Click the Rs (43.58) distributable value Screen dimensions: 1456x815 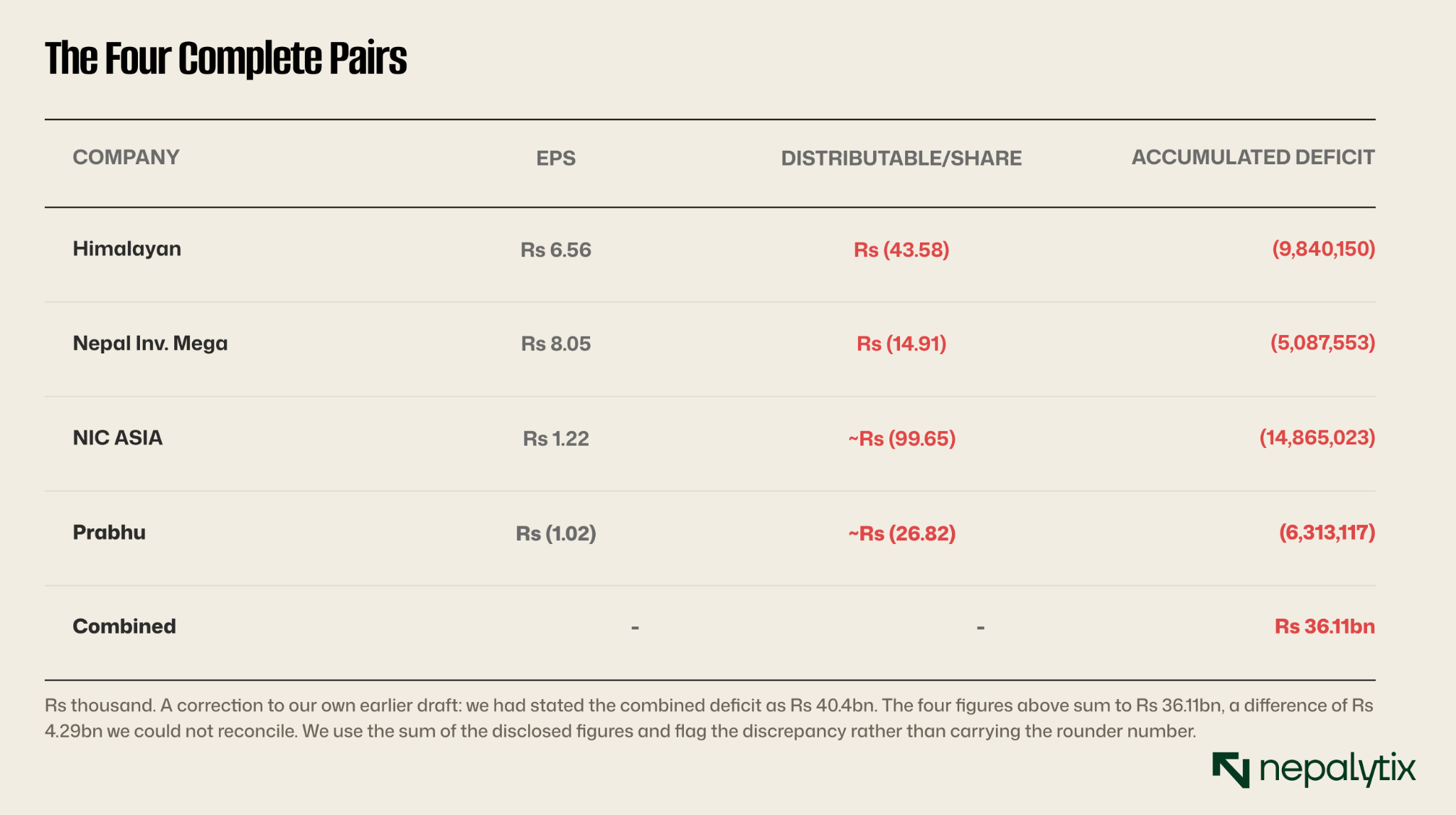click(901, 250)
